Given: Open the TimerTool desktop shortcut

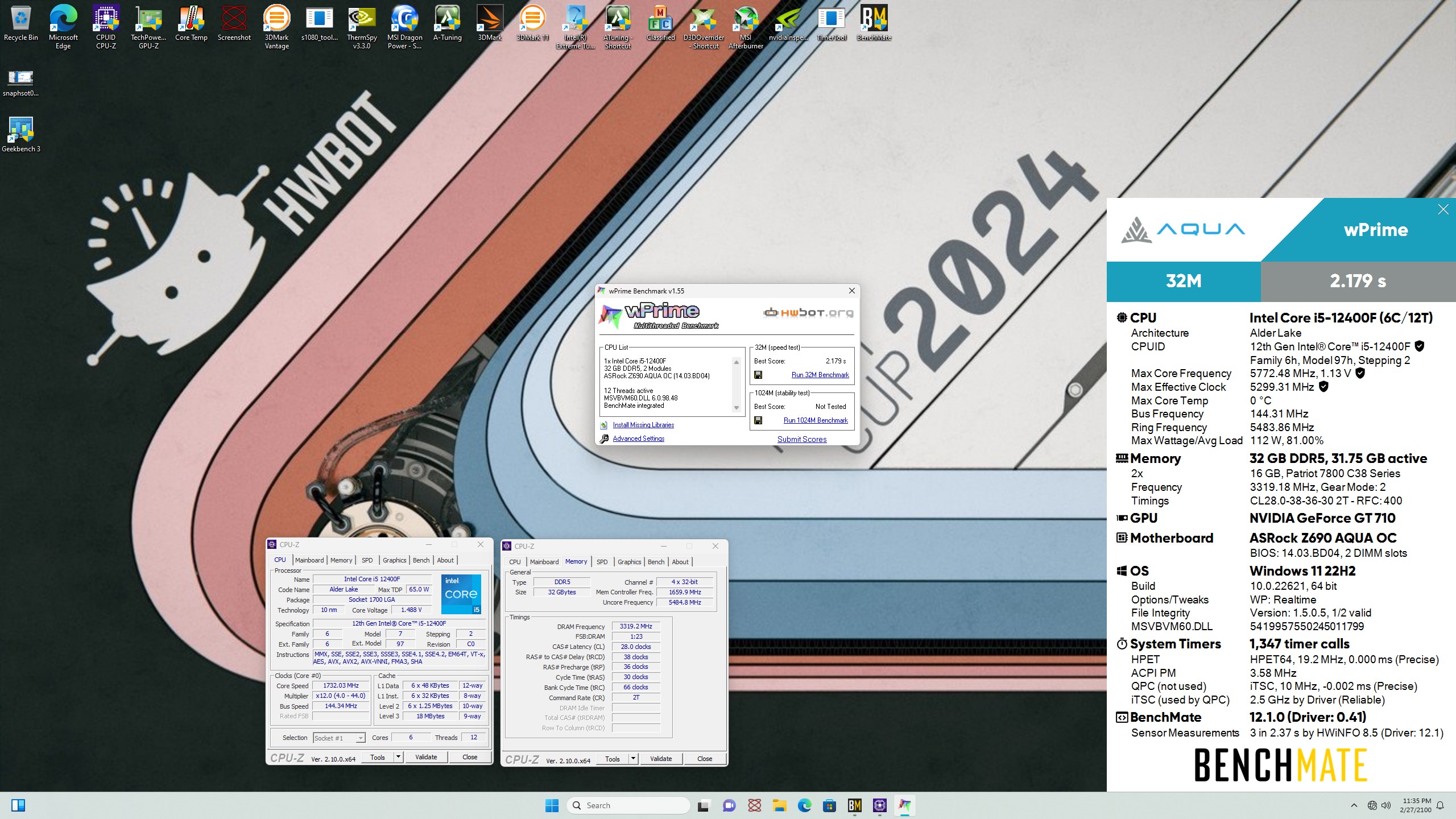Looking at the screenshot, I should 831,24.
